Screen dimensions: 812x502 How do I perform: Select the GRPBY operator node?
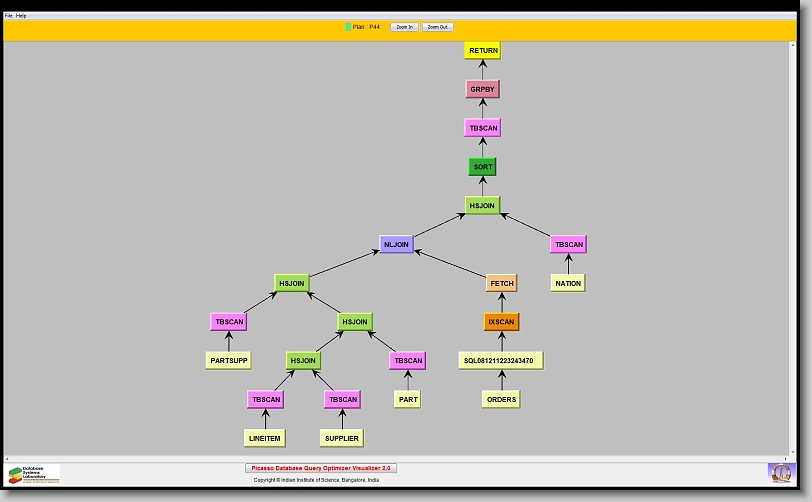[482, 89]
